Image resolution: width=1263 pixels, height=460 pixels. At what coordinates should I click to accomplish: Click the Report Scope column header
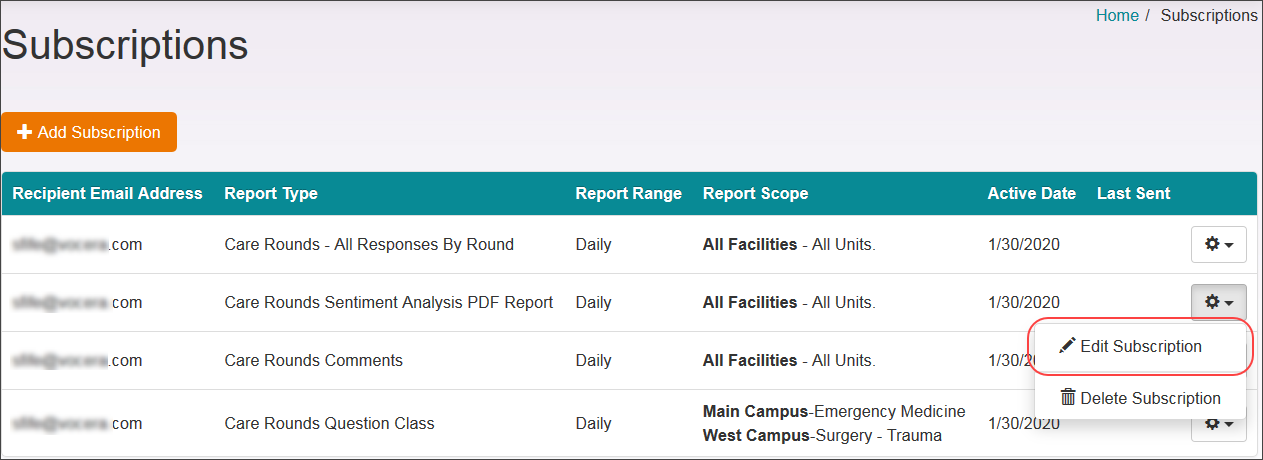[755, 194]
